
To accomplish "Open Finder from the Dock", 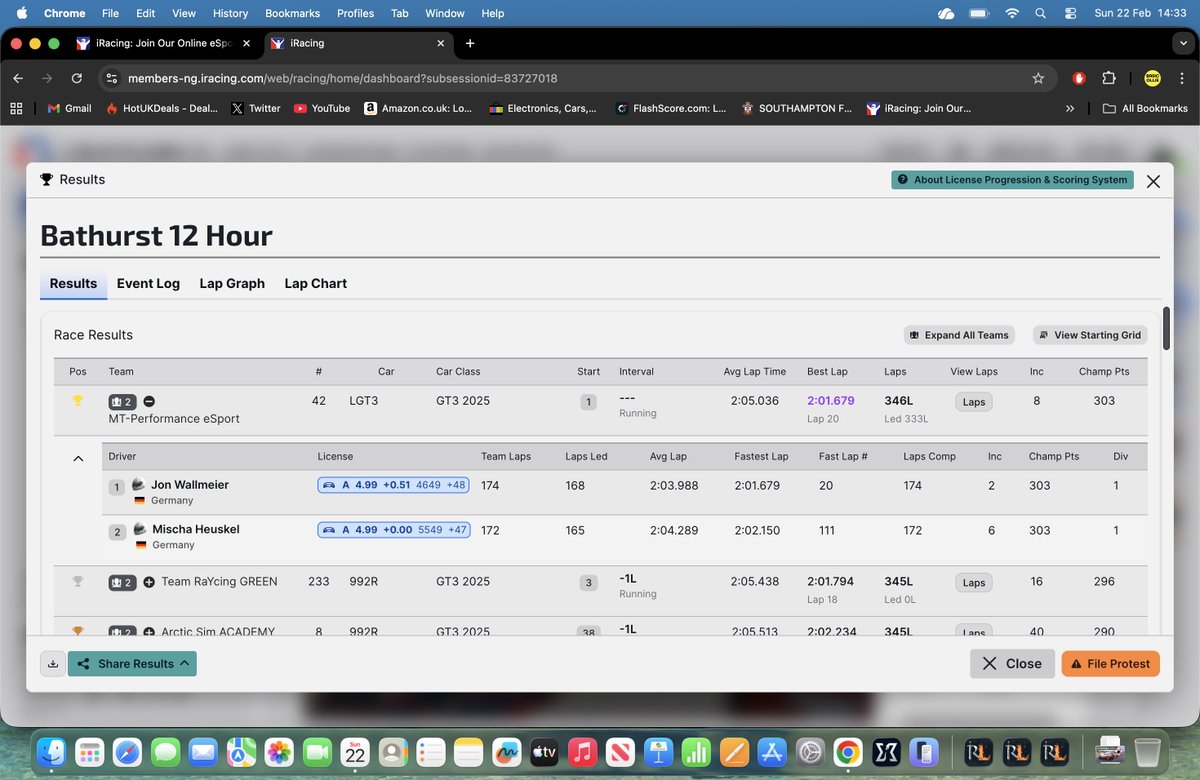I will 51,751.
